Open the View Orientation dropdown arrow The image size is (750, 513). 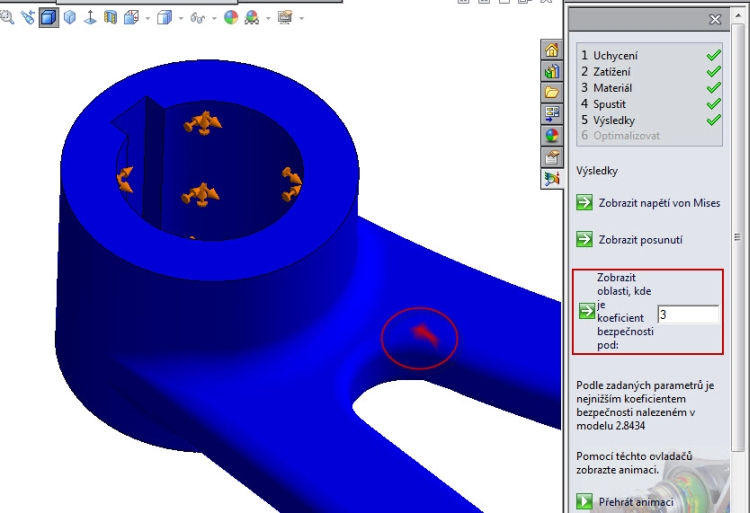[x=147, y=19]
